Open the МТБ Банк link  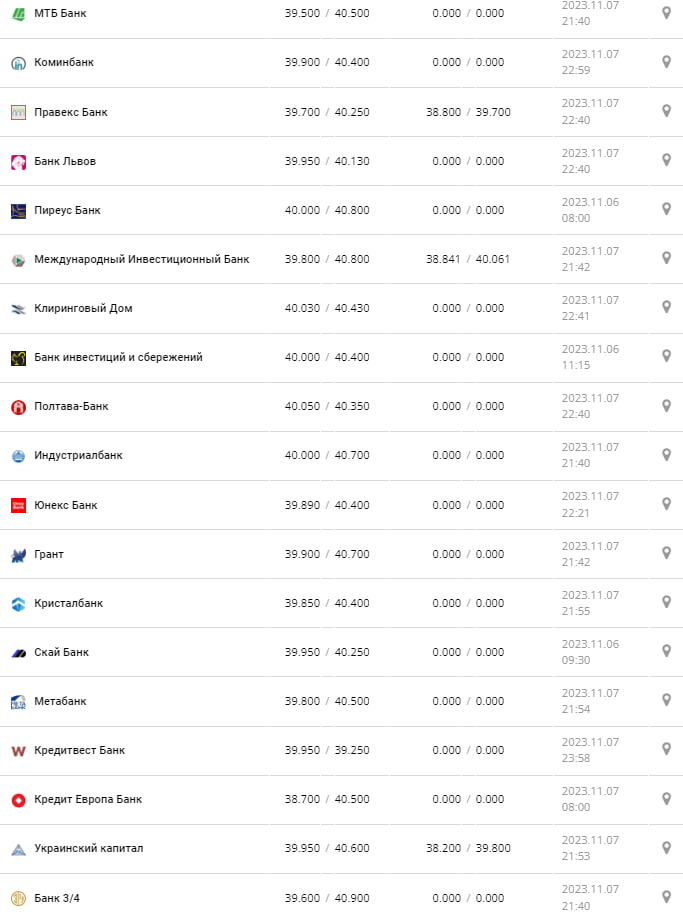click(61, 13)
